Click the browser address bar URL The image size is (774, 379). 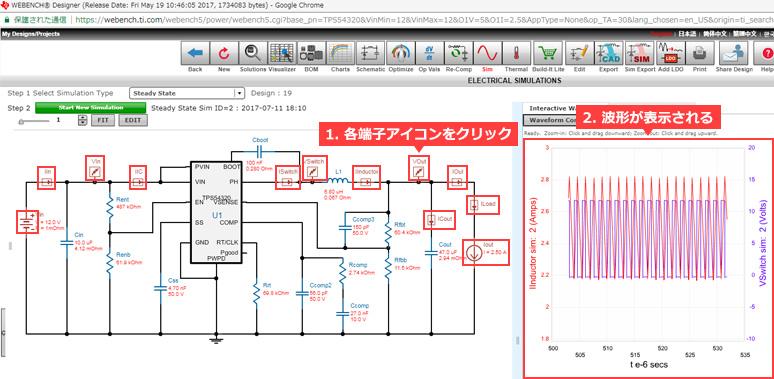point(425,20)
